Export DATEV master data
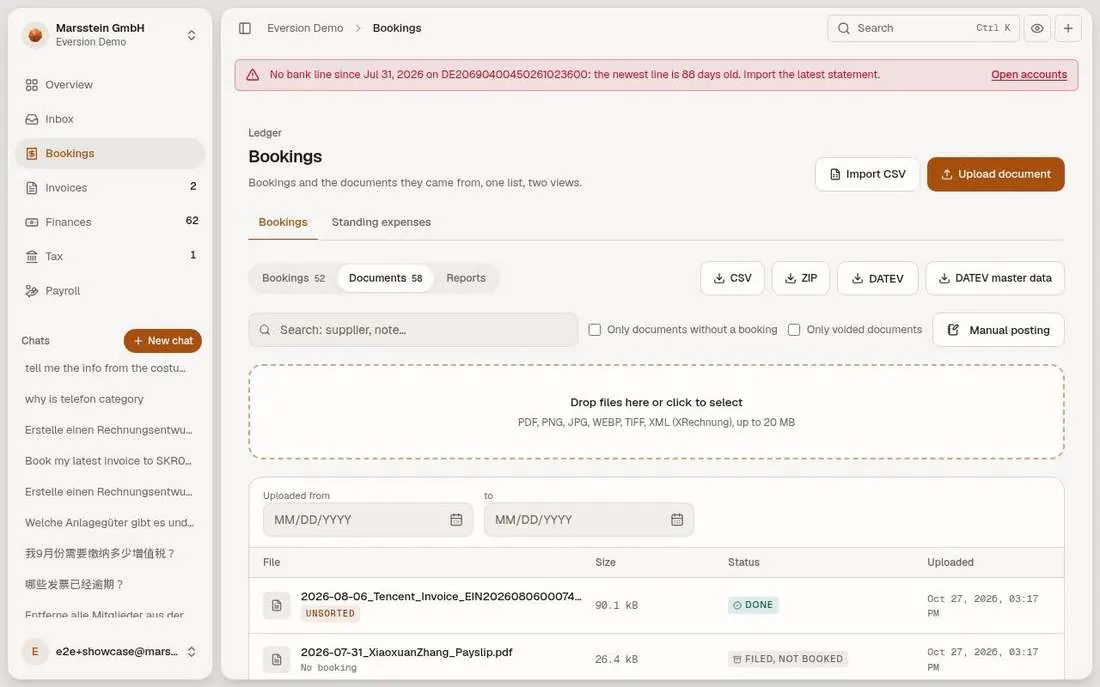1100x687 pixels. [995, 279]
